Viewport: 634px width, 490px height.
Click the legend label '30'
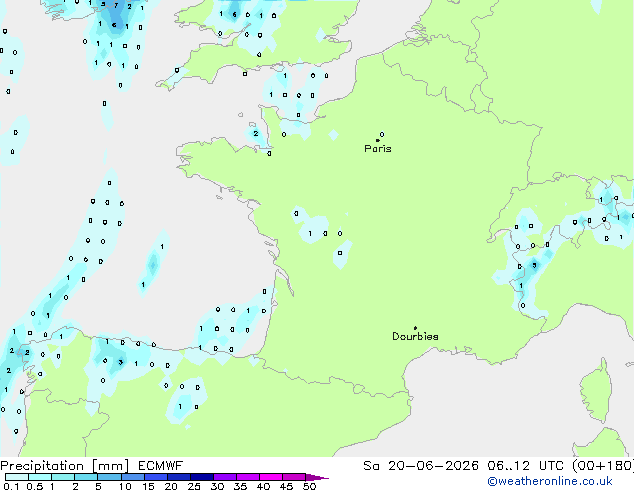[x=217, y=486]
